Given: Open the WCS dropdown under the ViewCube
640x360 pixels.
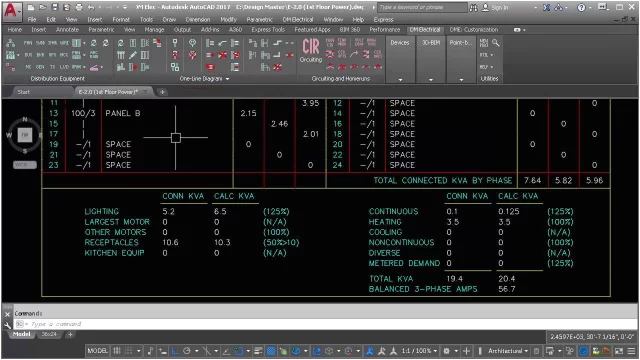Looking at the screenshot, I should (25, 165).
